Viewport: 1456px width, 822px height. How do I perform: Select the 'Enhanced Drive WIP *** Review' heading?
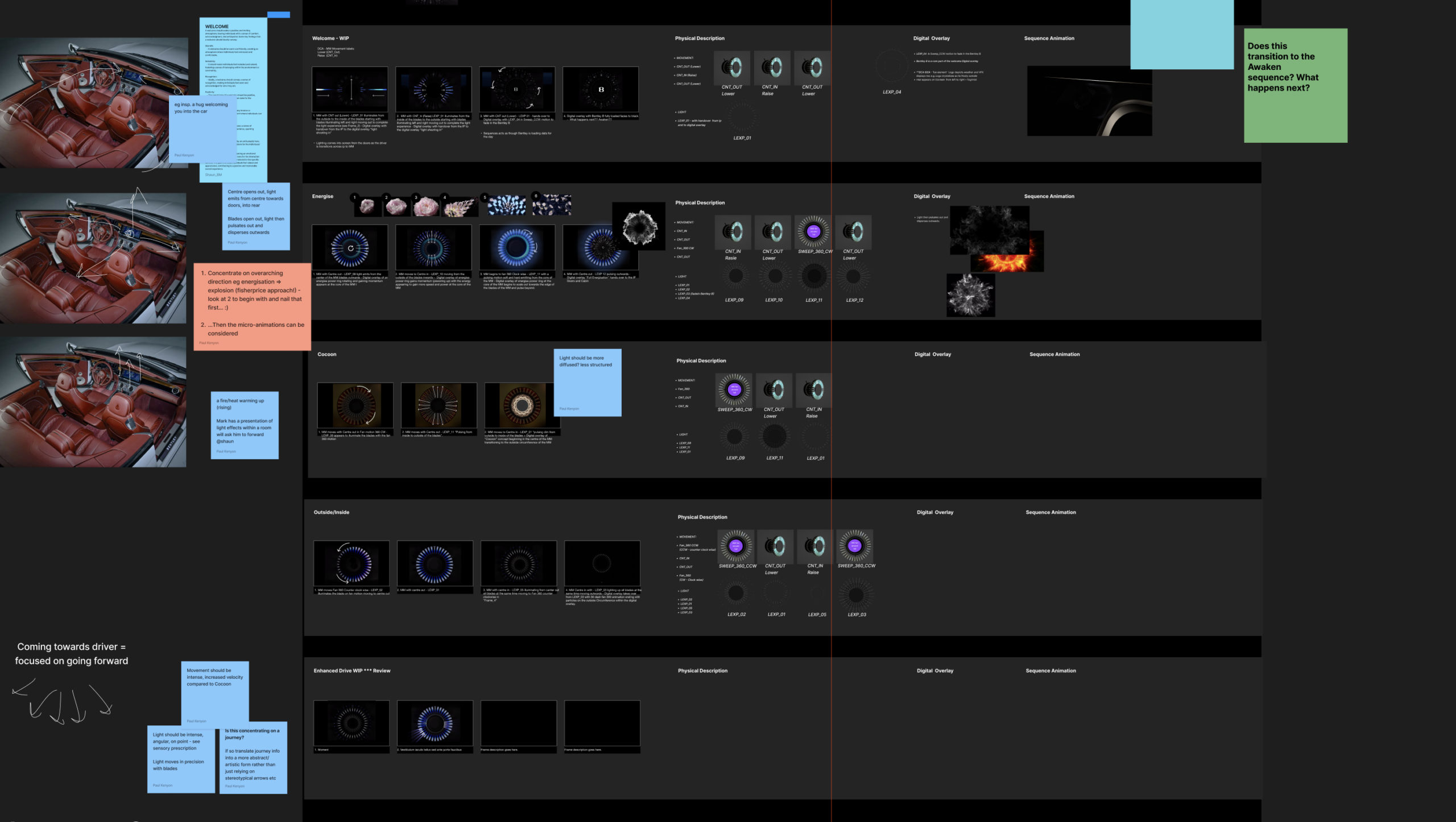click(x=351, y=671)
